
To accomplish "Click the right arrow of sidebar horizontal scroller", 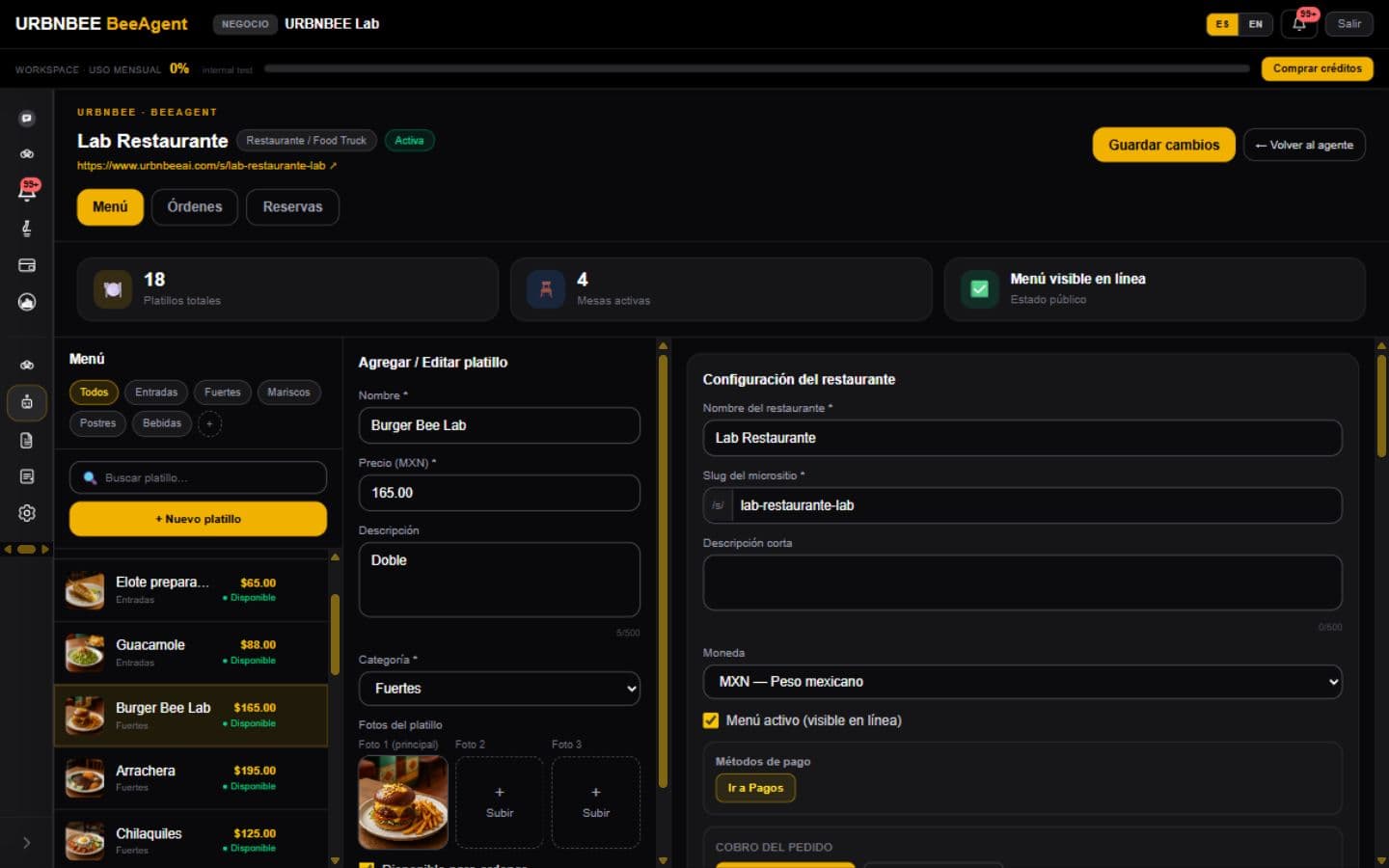I will 44,549.
